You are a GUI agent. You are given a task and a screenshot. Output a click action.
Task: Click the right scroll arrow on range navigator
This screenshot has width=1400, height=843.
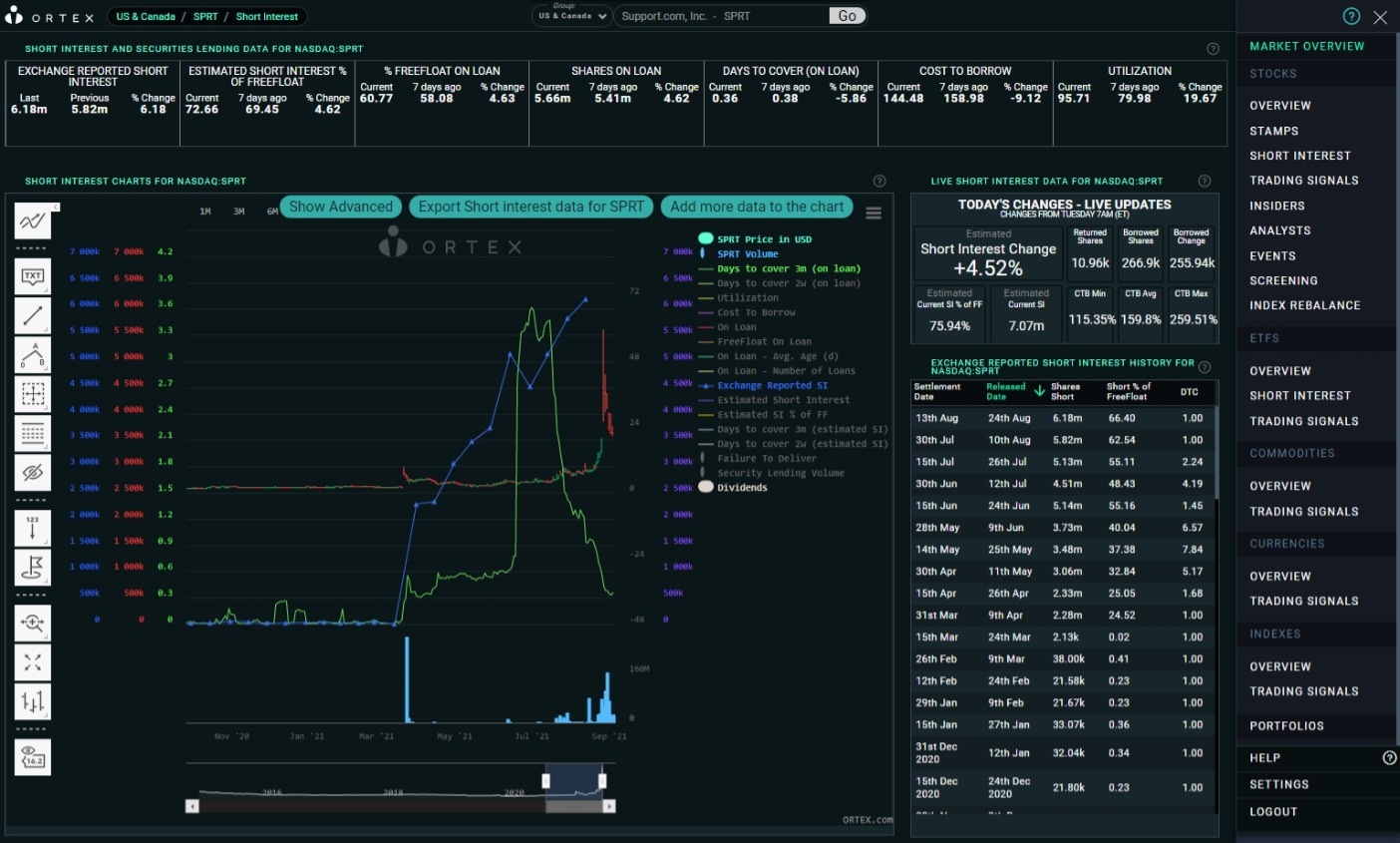609,806
